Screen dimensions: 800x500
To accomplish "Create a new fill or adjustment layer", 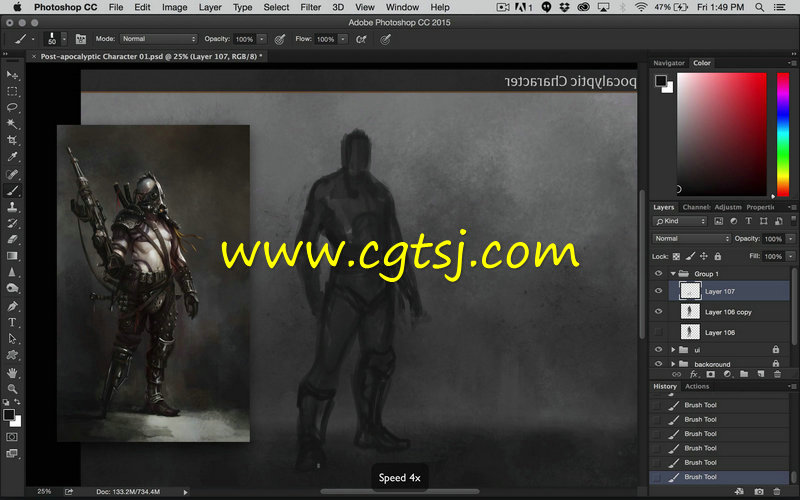I will tap(727, 374).
